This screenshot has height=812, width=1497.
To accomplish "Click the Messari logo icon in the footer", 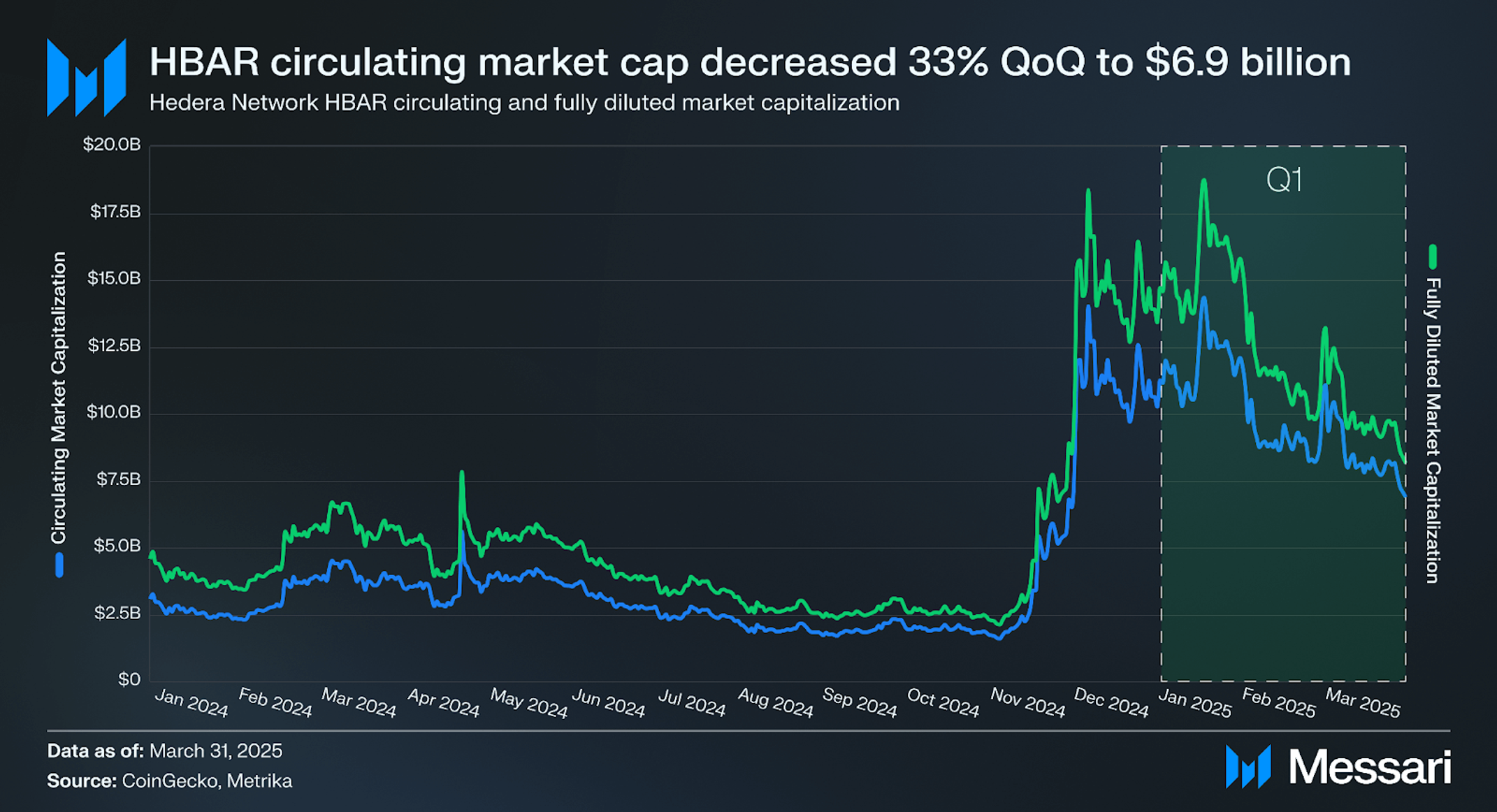I will click(1248, 767).
